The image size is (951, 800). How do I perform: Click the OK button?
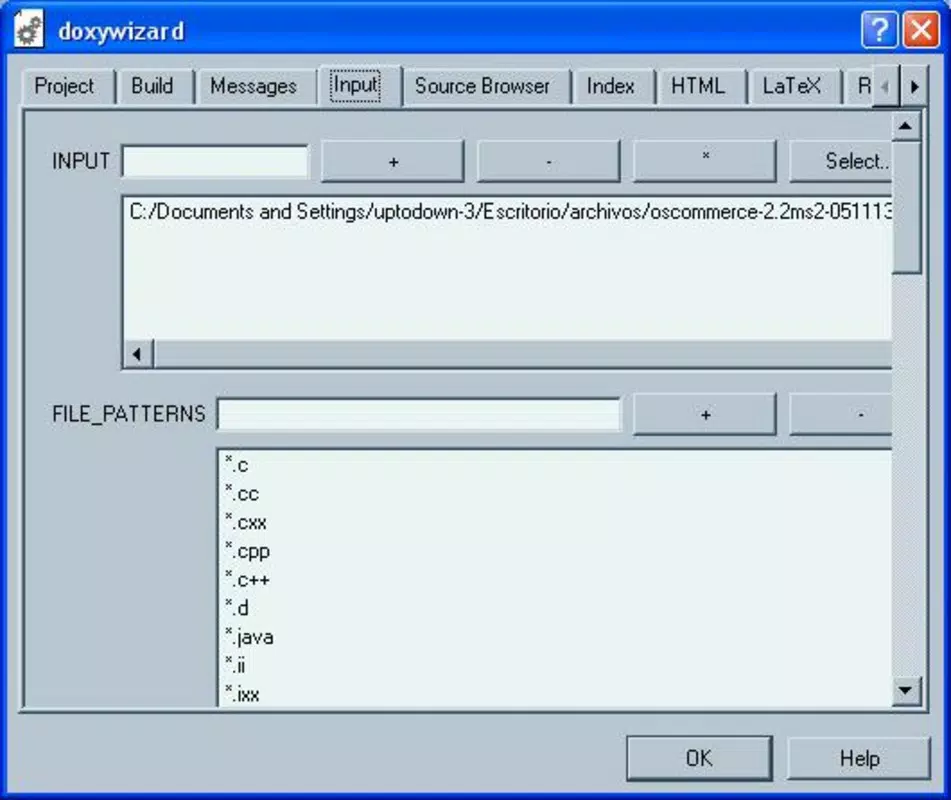coord(699,758)
